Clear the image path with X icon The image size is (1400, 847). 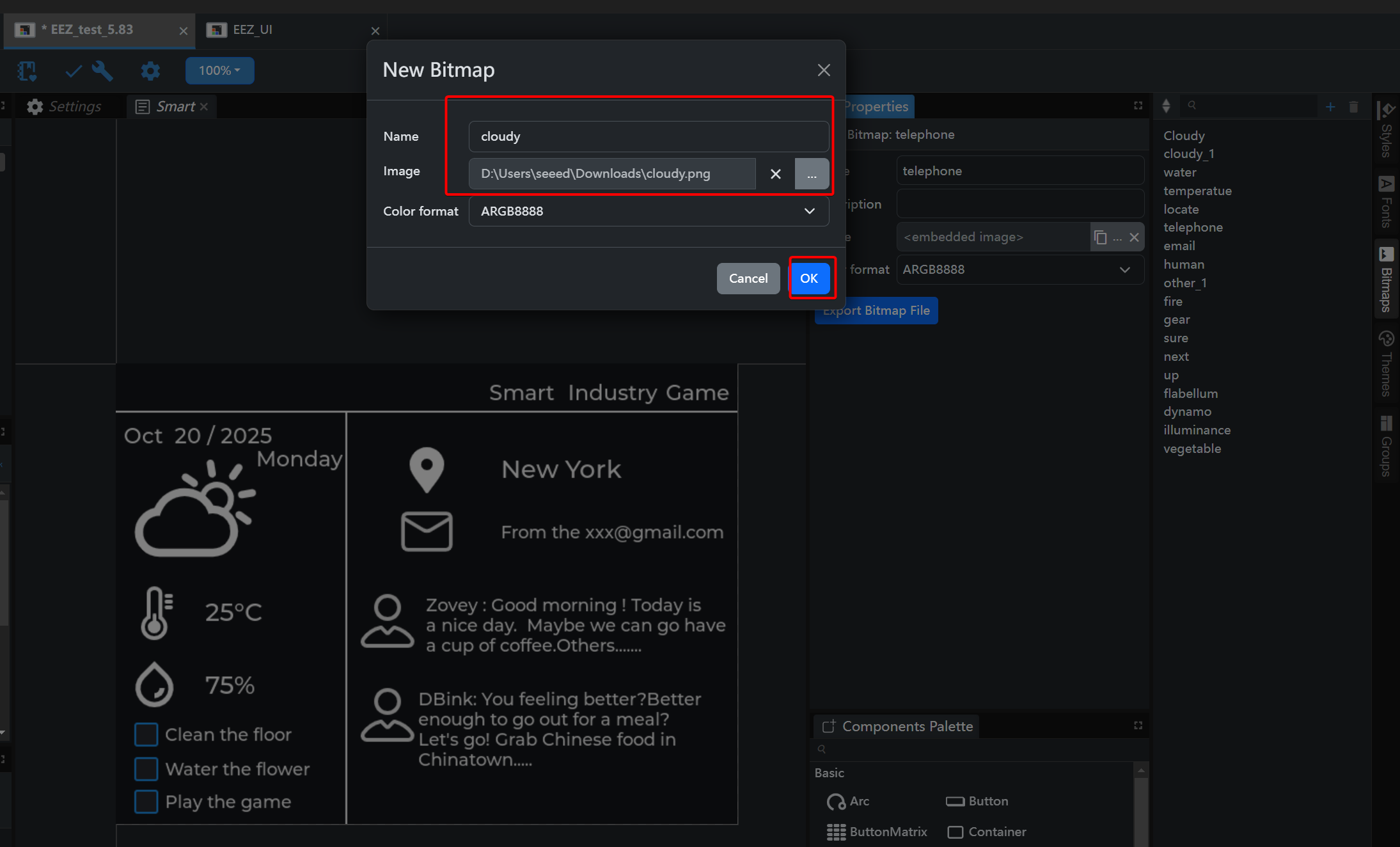tap(775, 174)
